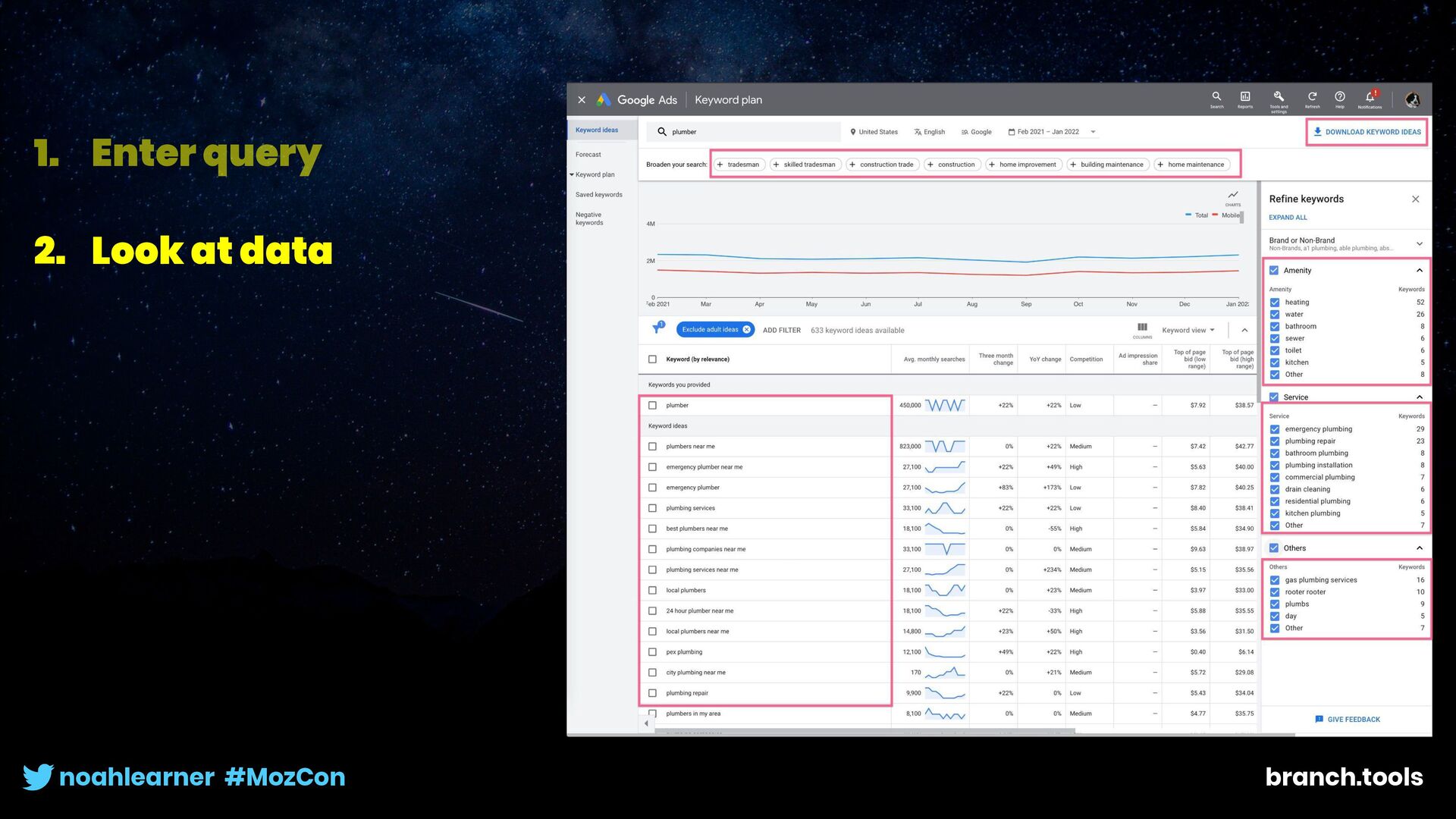Select the plumber keyword checkbox
Viewport: 1456px width, 819px height.
[x=652, y=406]
